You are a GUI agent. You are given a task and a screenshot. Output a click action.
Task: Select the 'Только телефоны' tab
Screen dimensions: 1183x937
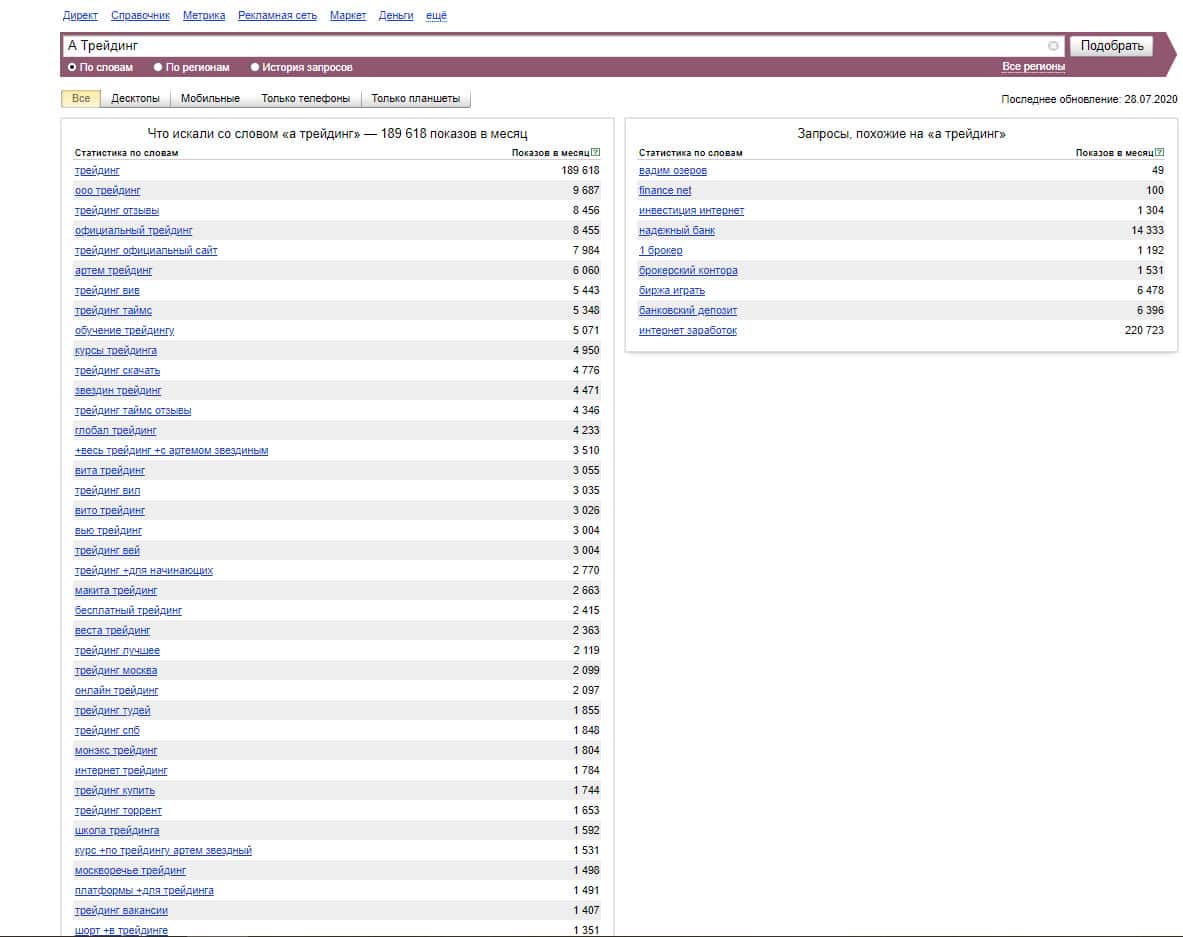click(x=305, y=99)
